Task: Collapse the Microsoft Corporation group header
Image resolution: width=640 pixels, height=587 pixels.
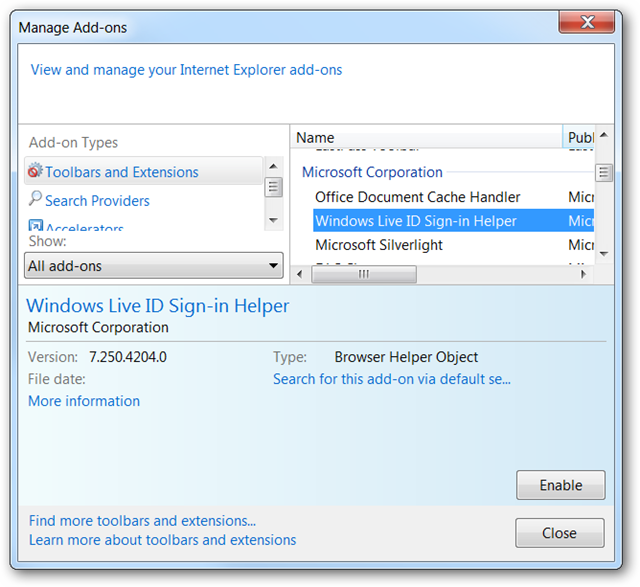Action: pos(372,172)
